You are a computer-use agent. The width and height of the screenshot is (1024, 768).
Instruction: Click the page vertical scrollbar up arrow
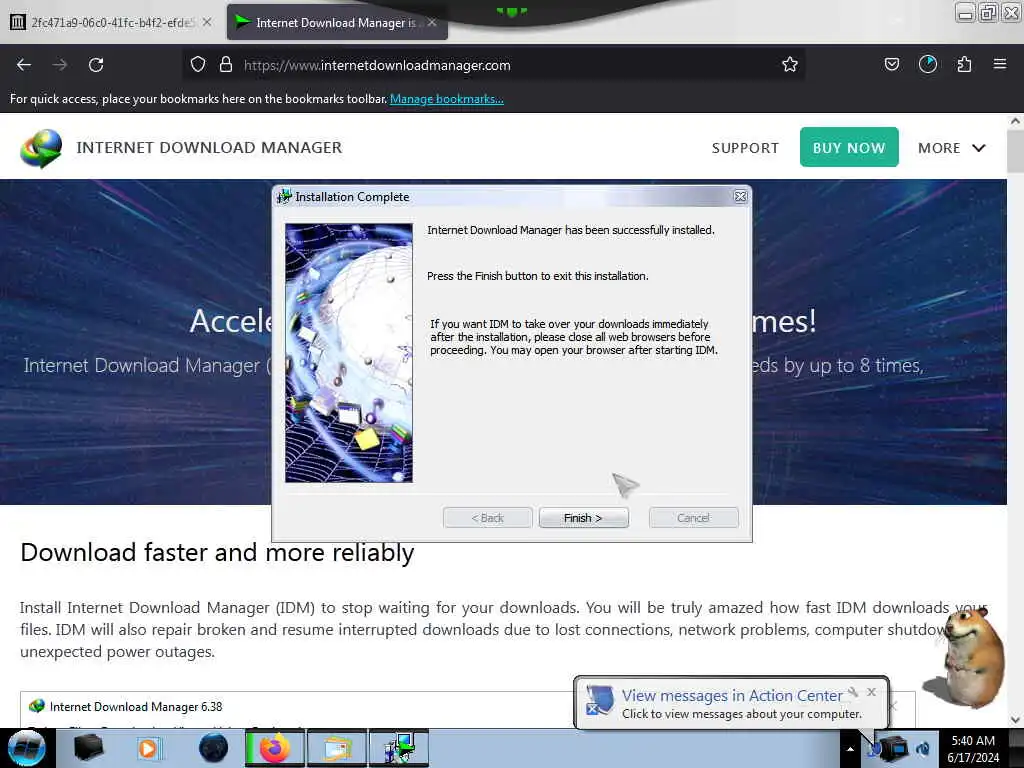(x=1015, y=121)
